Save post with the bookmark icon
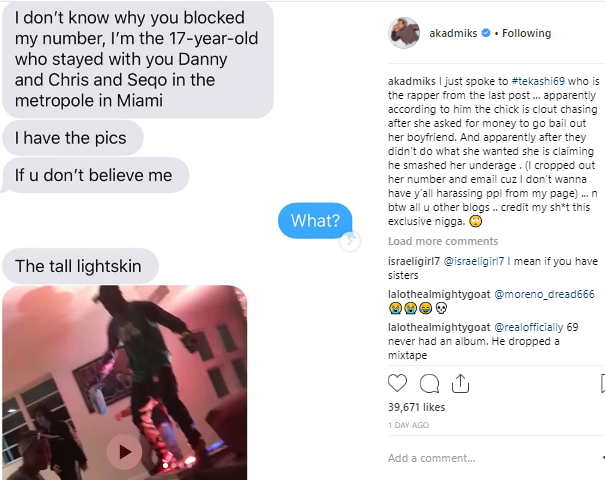The width and height of the screenshot is (605, 480). (x=603, y=384)
